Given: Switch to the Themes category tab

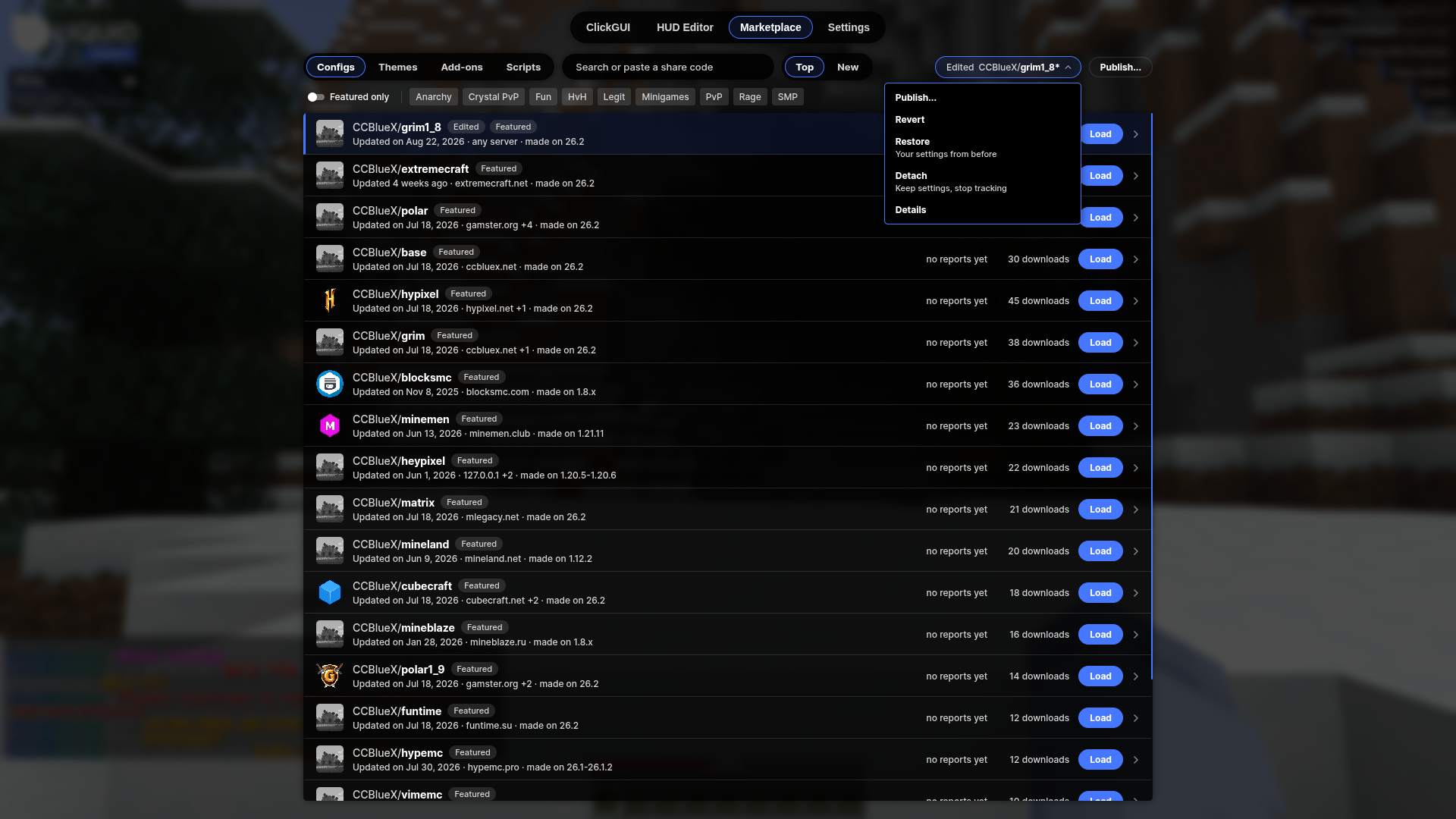Looking at the screenshot, I should coord(398,67).
